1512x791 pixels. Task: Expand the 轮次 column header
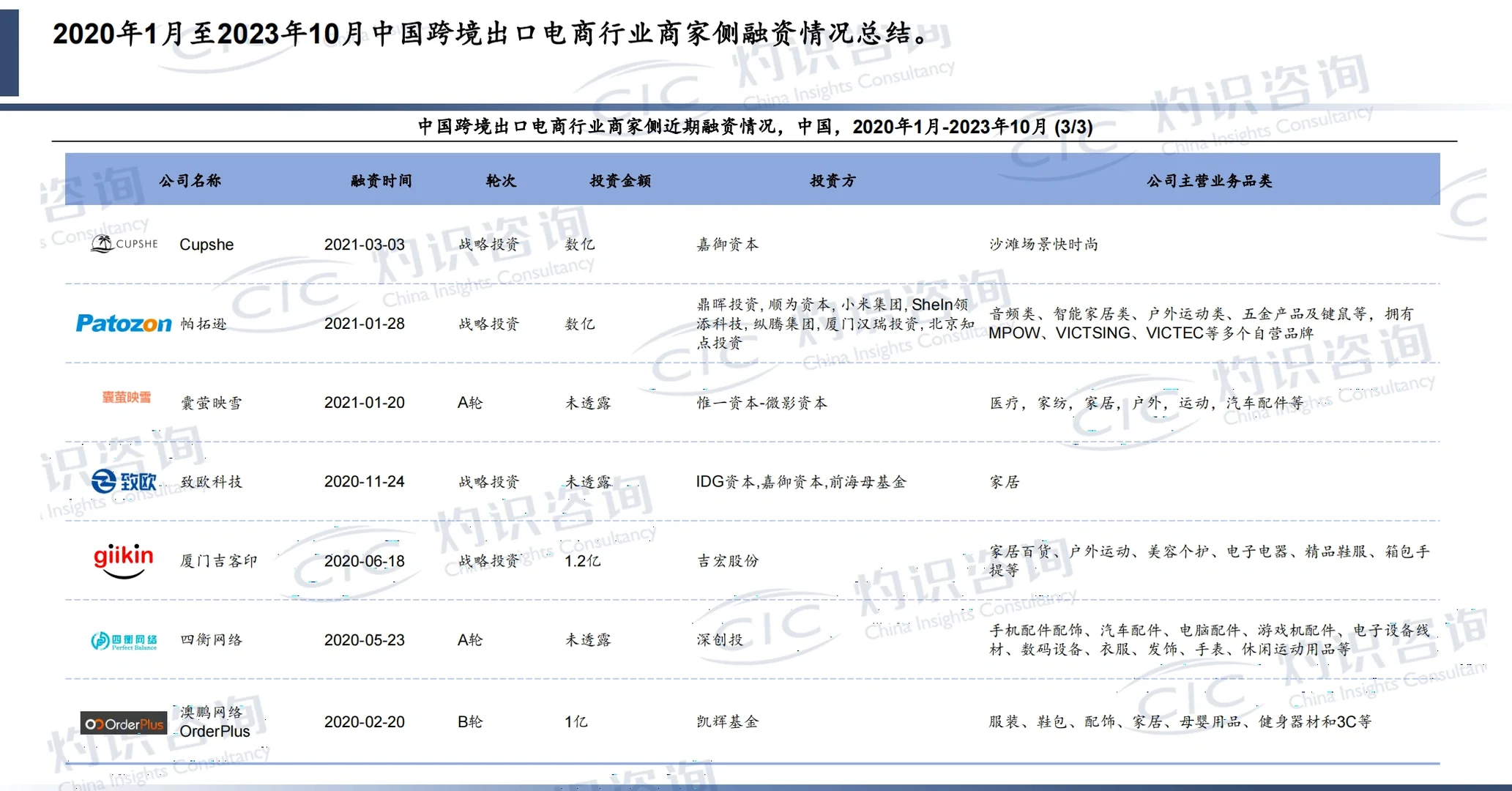[502, 181]
